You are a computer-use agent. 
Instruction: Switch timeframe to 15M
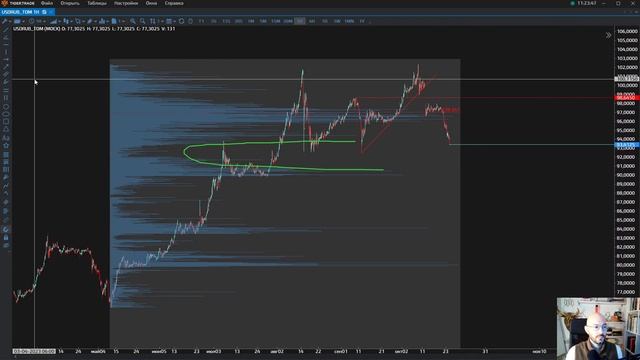click(x=276, y=21)
